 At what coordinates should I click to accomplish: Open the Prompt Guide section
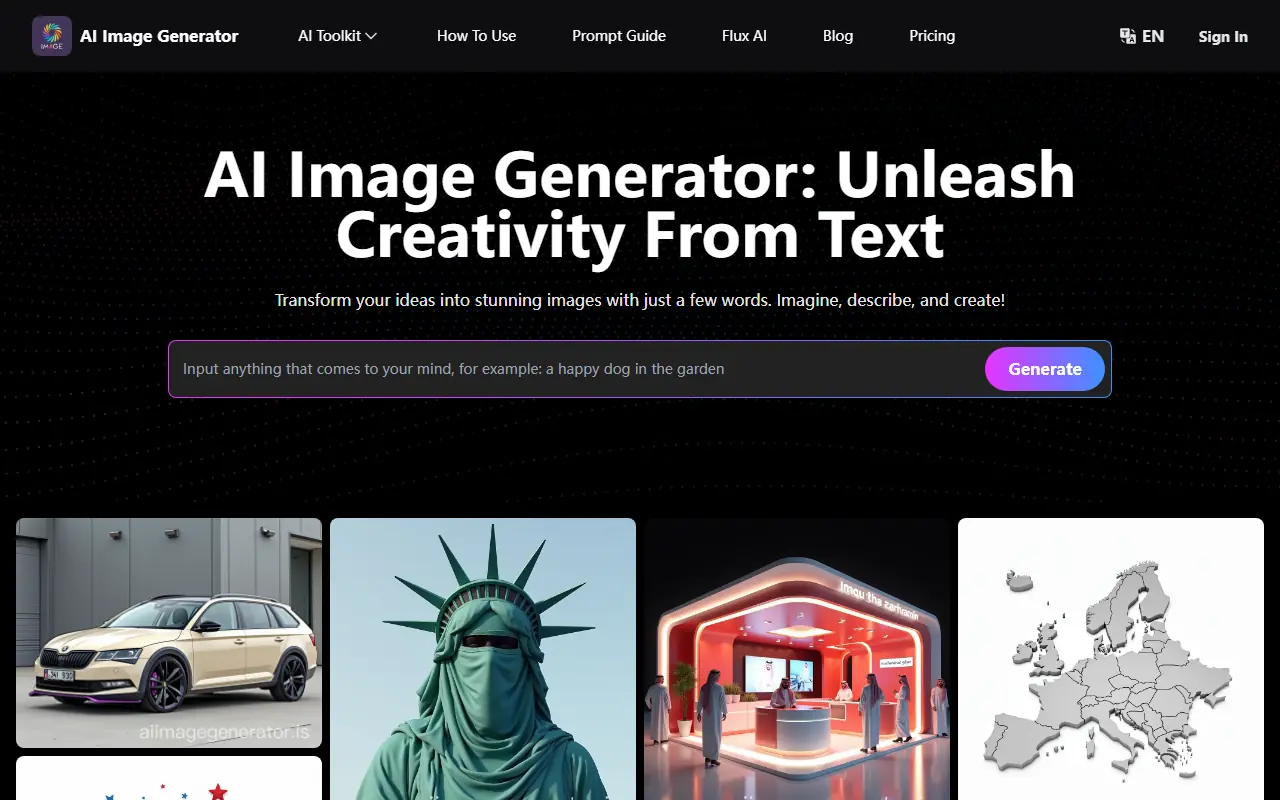click(x=618, y=35)
